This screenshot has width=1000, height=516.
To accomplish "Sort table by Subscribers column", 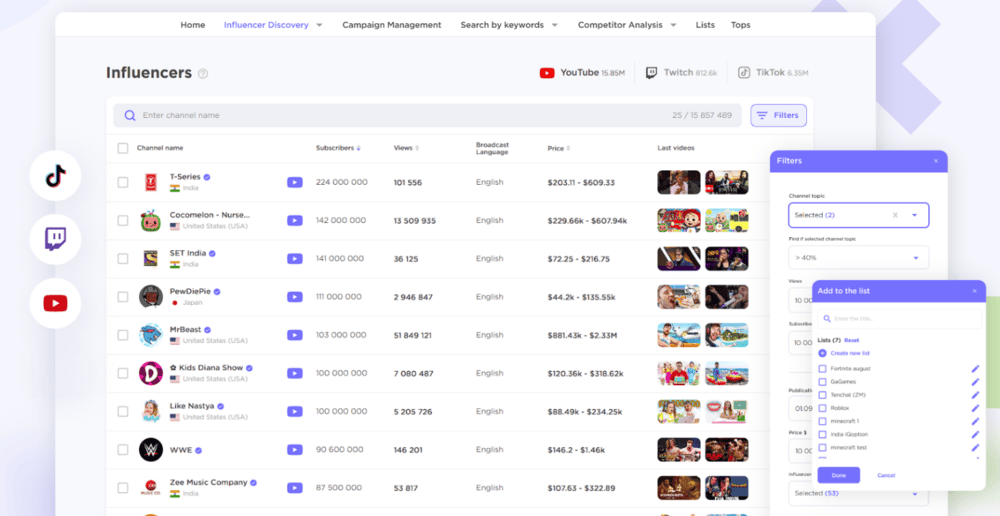I will click(x=338, y=148).
